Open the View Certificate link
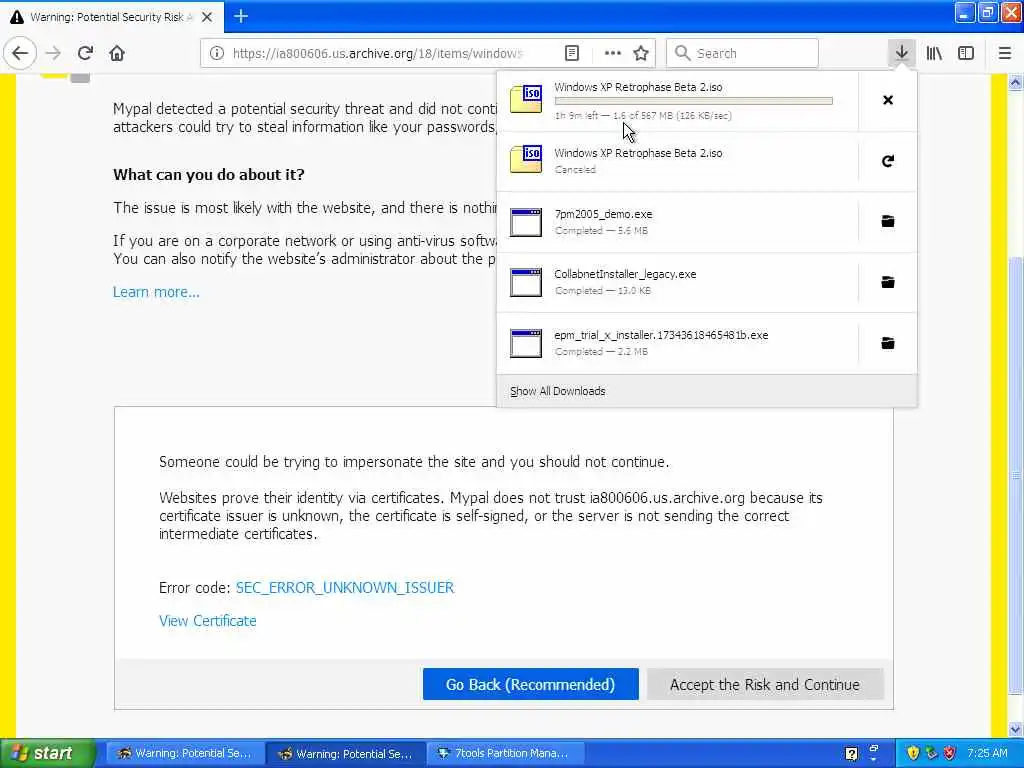Viewport: 1024px width, 768px height. pyautogui.click(x=208, y=620)
